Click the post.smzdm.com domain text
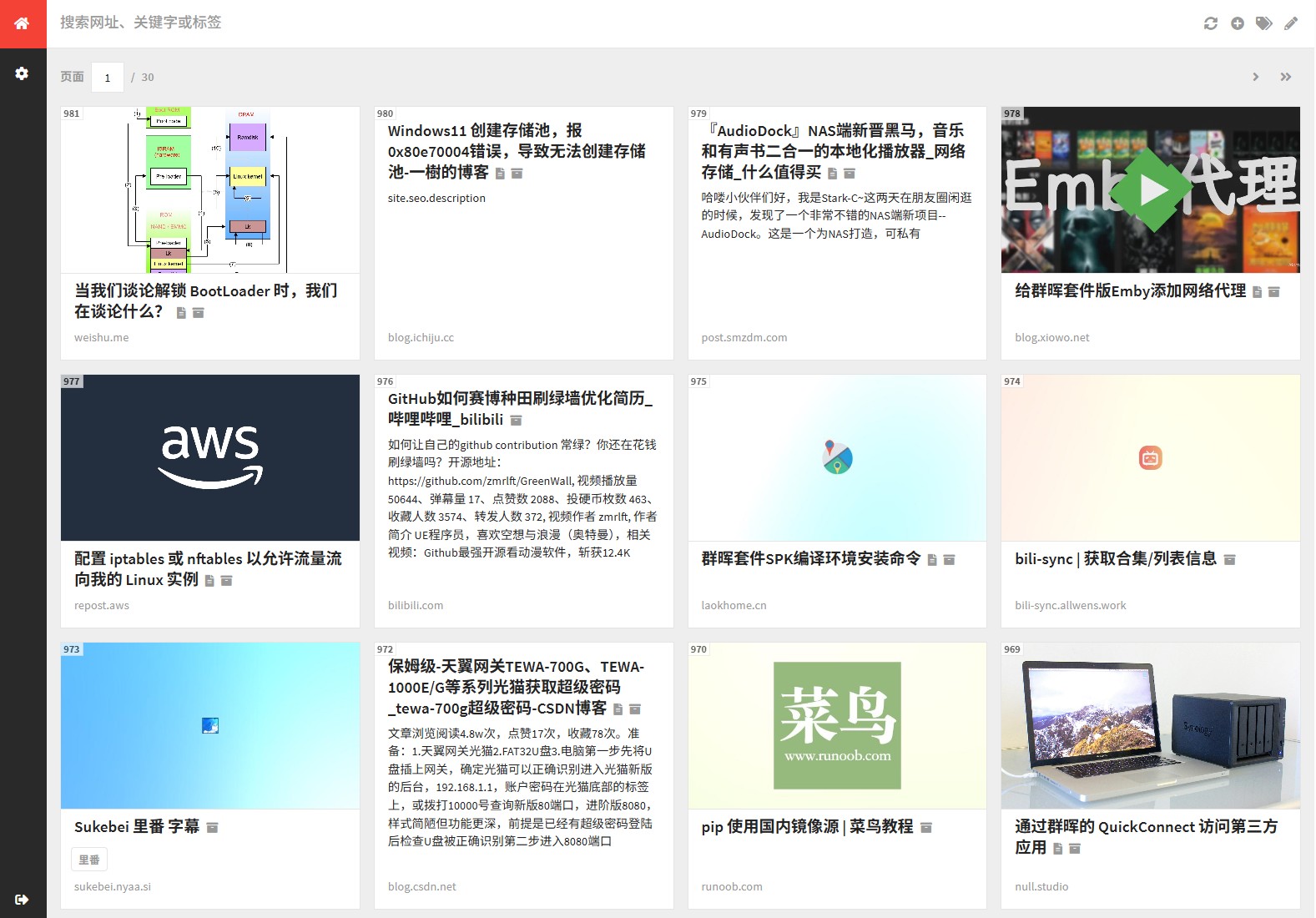1316x918 pixels. 744,338
